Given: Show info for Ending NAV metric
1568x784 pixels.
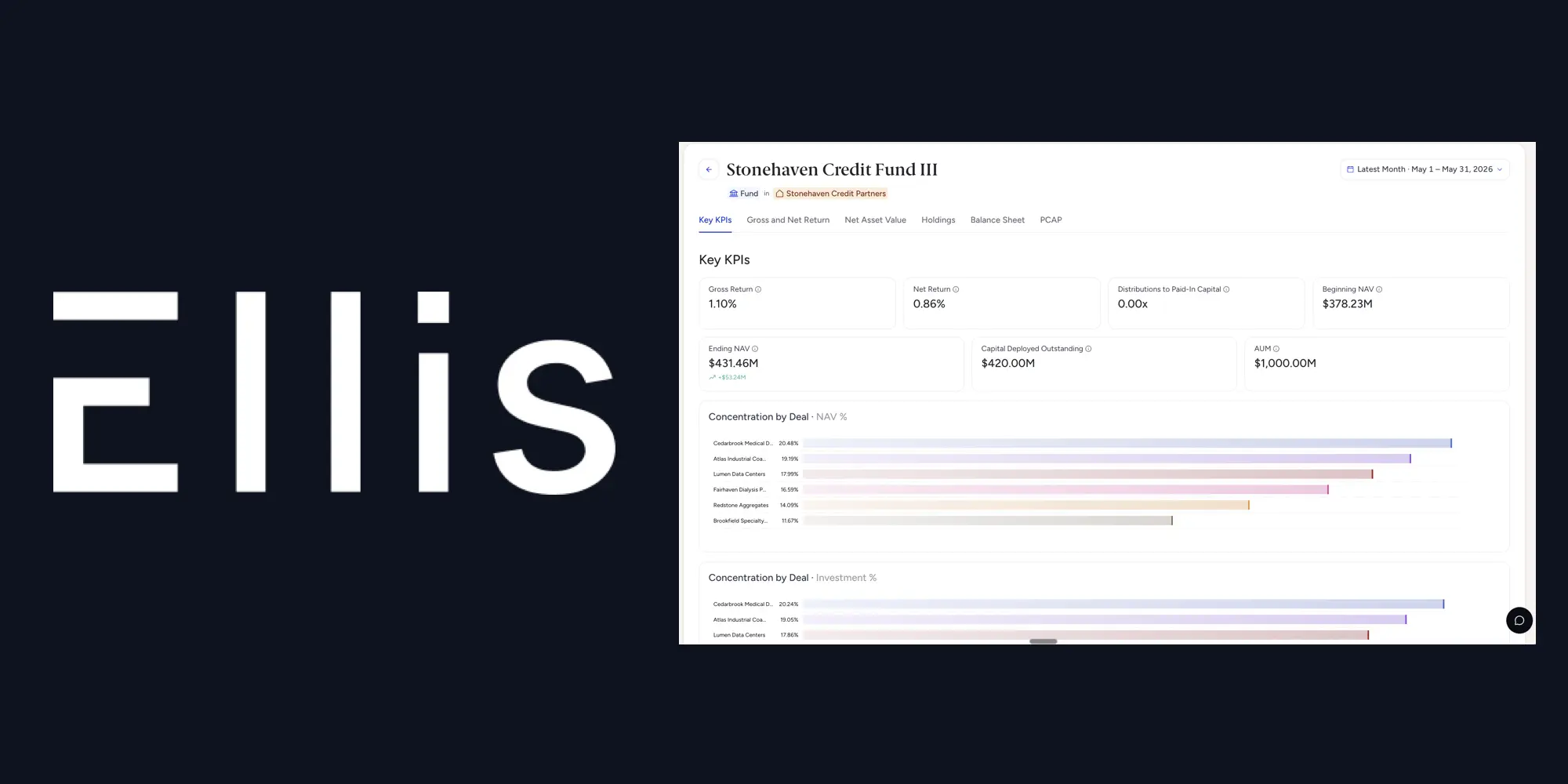Looking at the screenshot, I should 755,349.
